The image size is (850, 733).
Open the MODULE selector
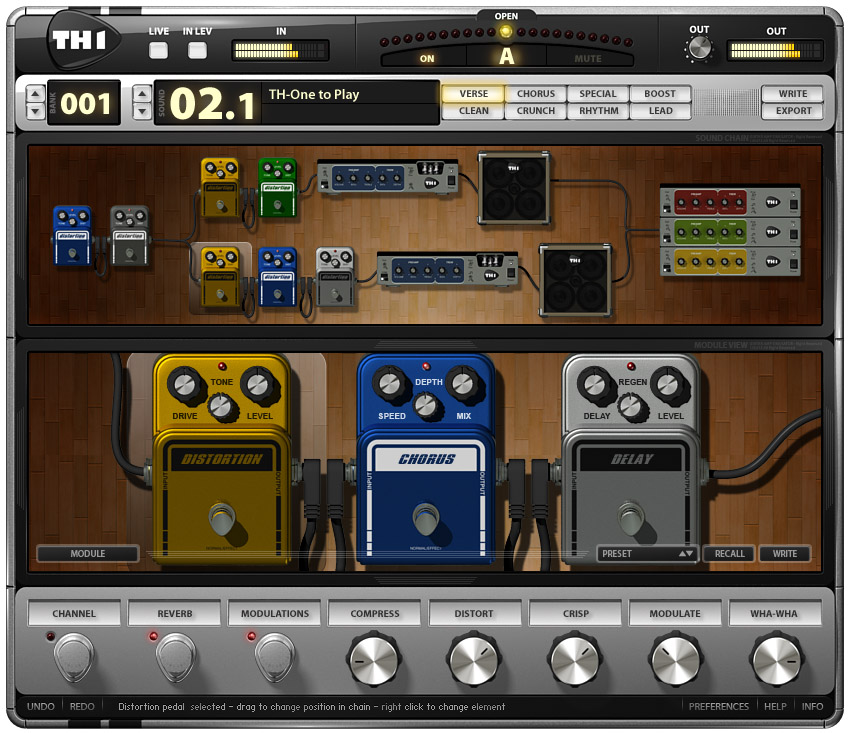point(88,554)
